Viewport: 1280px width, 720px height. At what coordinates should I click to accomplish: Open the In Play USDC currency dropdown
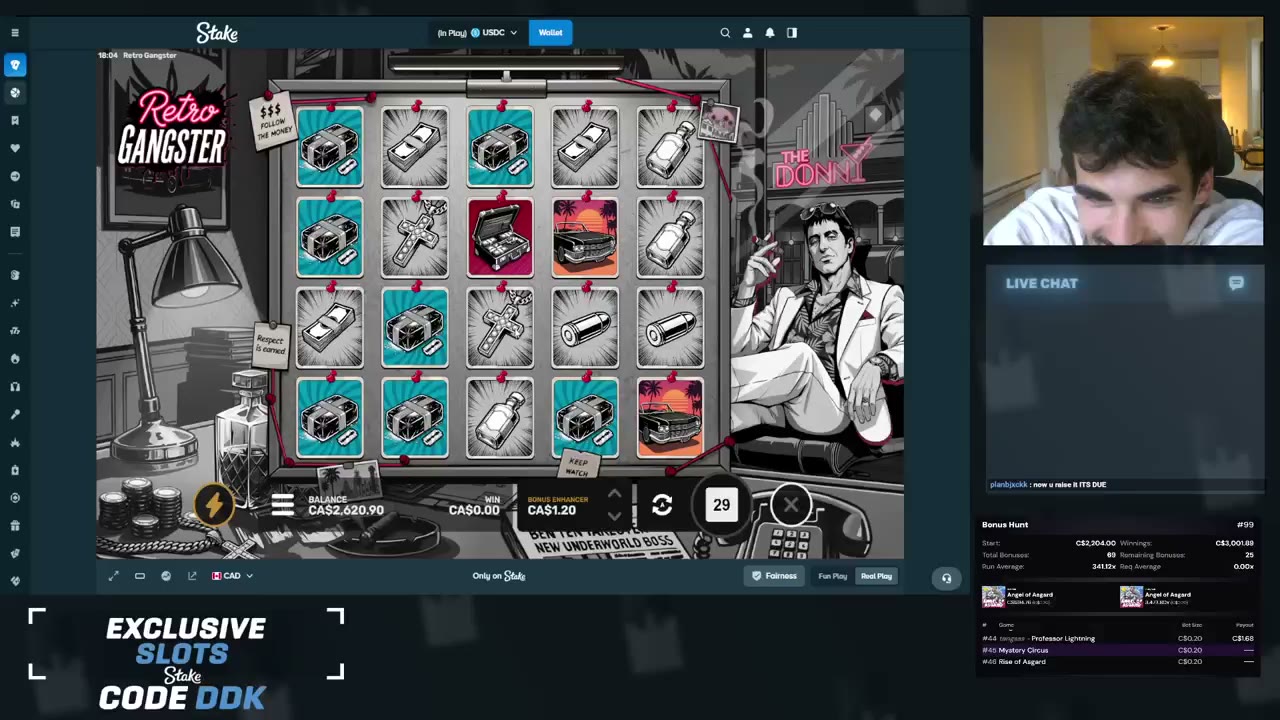pyautogui.click(x=478, y=33)
